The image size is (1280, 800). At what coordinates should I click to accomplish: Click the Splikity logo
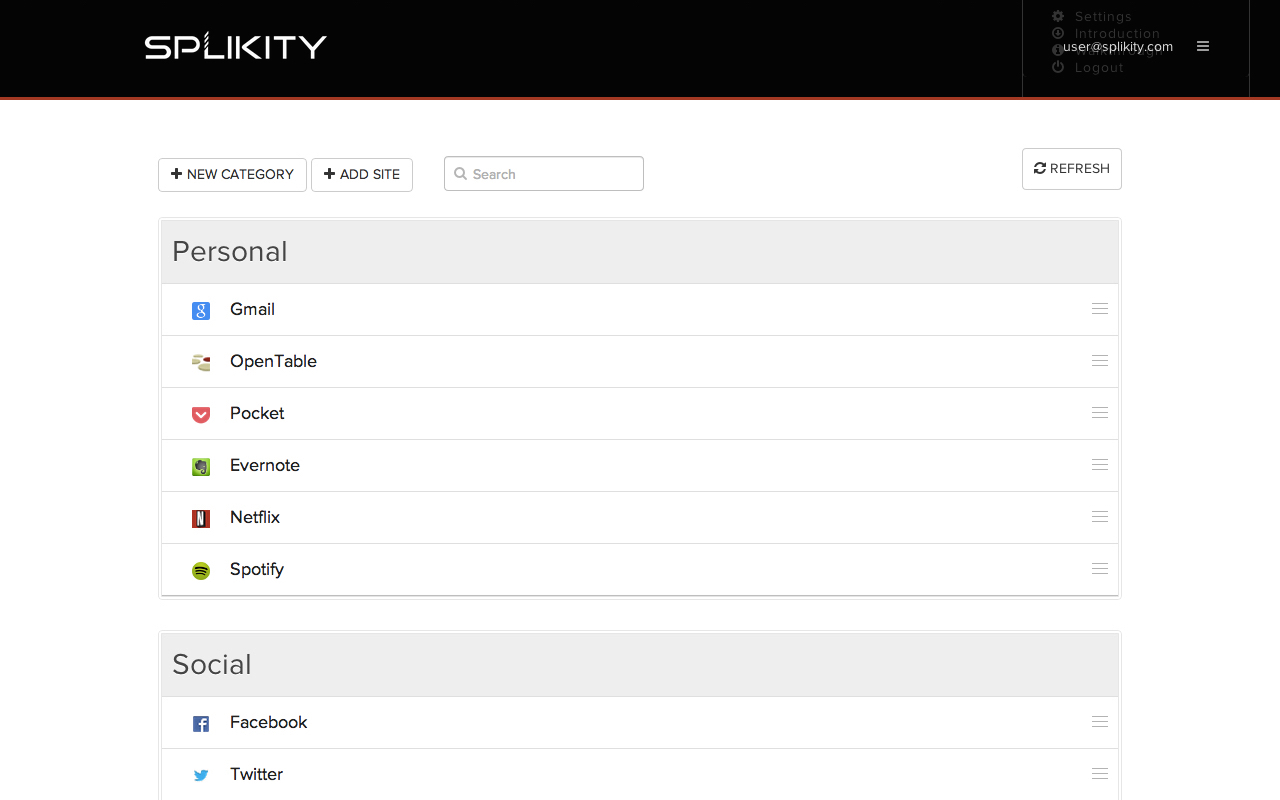point(235,46)
